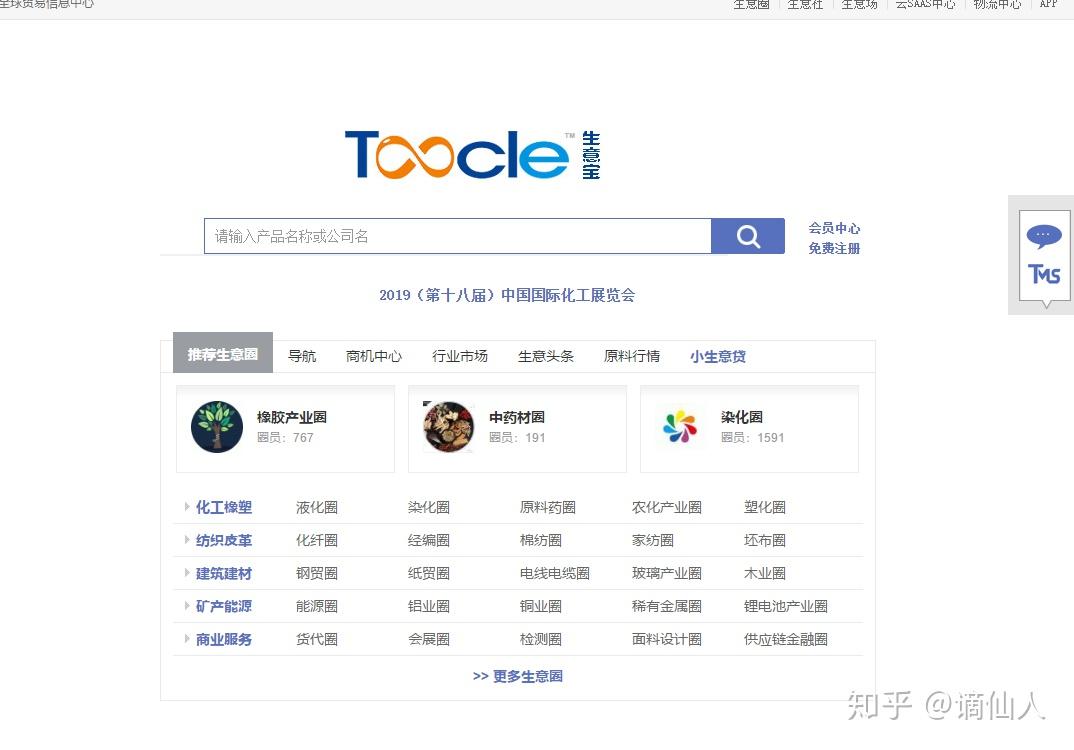This screenshot has width=1074, height=750.
Task: Open the 坯布圈 link
Action: click(765, 540)
